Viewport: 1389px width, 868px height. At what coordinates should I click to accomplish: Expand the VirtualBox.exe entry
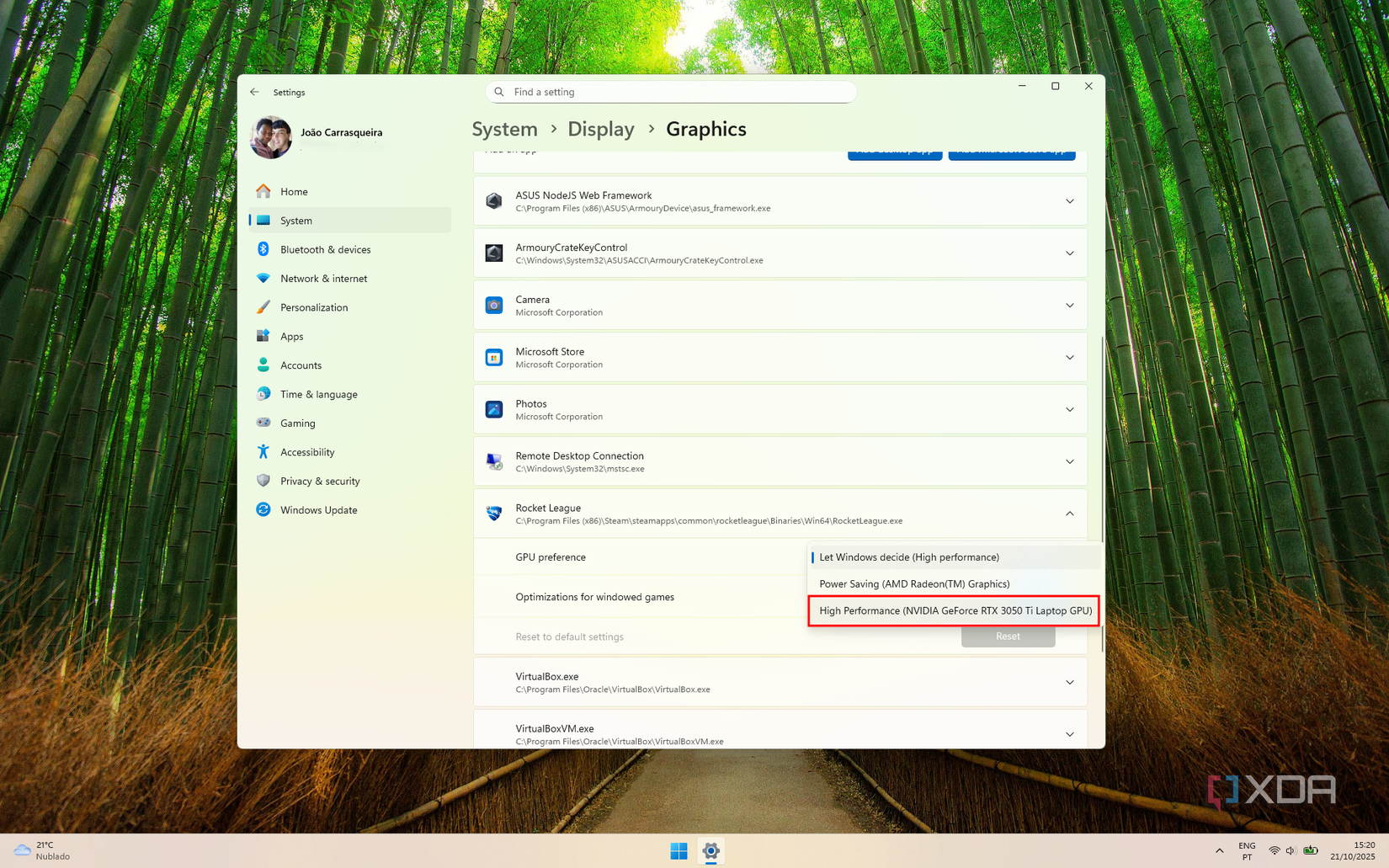pos(1070,682)
